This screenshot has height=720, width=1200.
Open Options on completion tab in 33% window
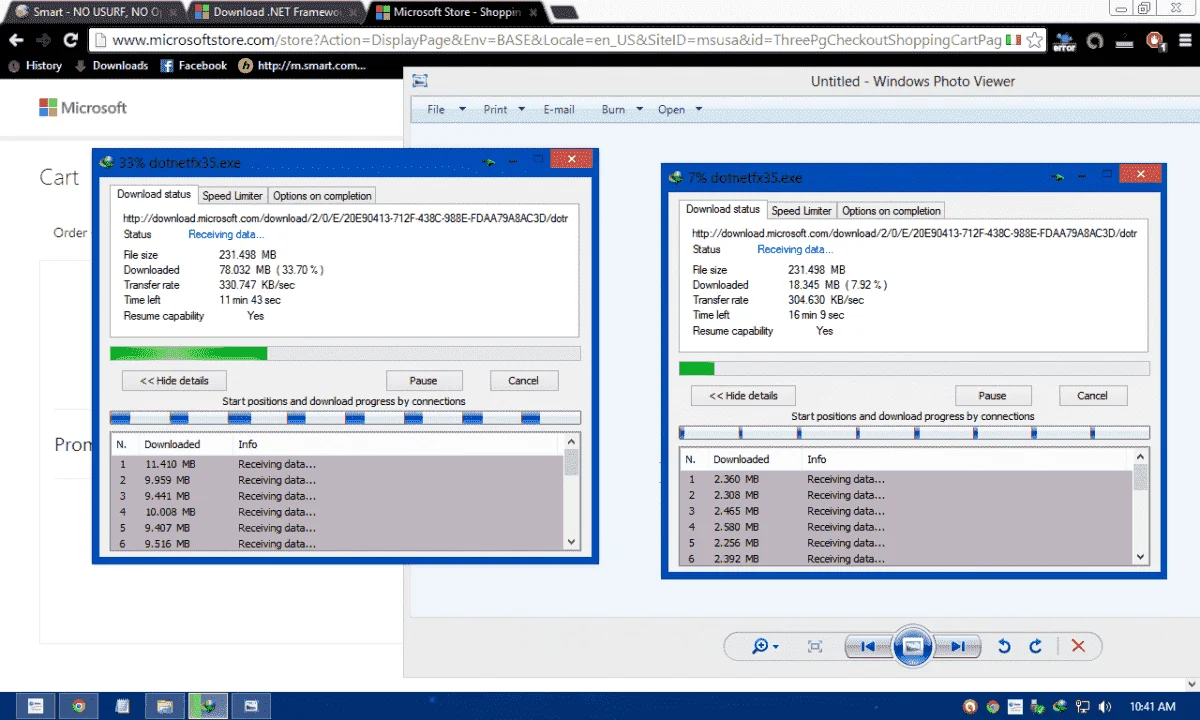click(322, 196)
